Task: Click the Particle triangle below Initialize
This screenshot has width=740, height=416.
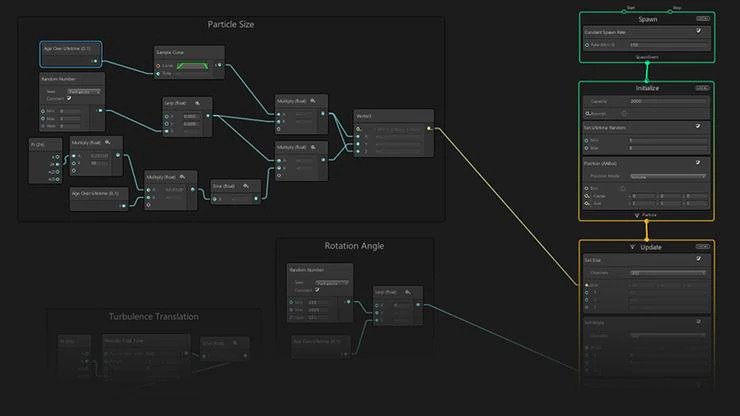Action: click(x=637, y=215)
